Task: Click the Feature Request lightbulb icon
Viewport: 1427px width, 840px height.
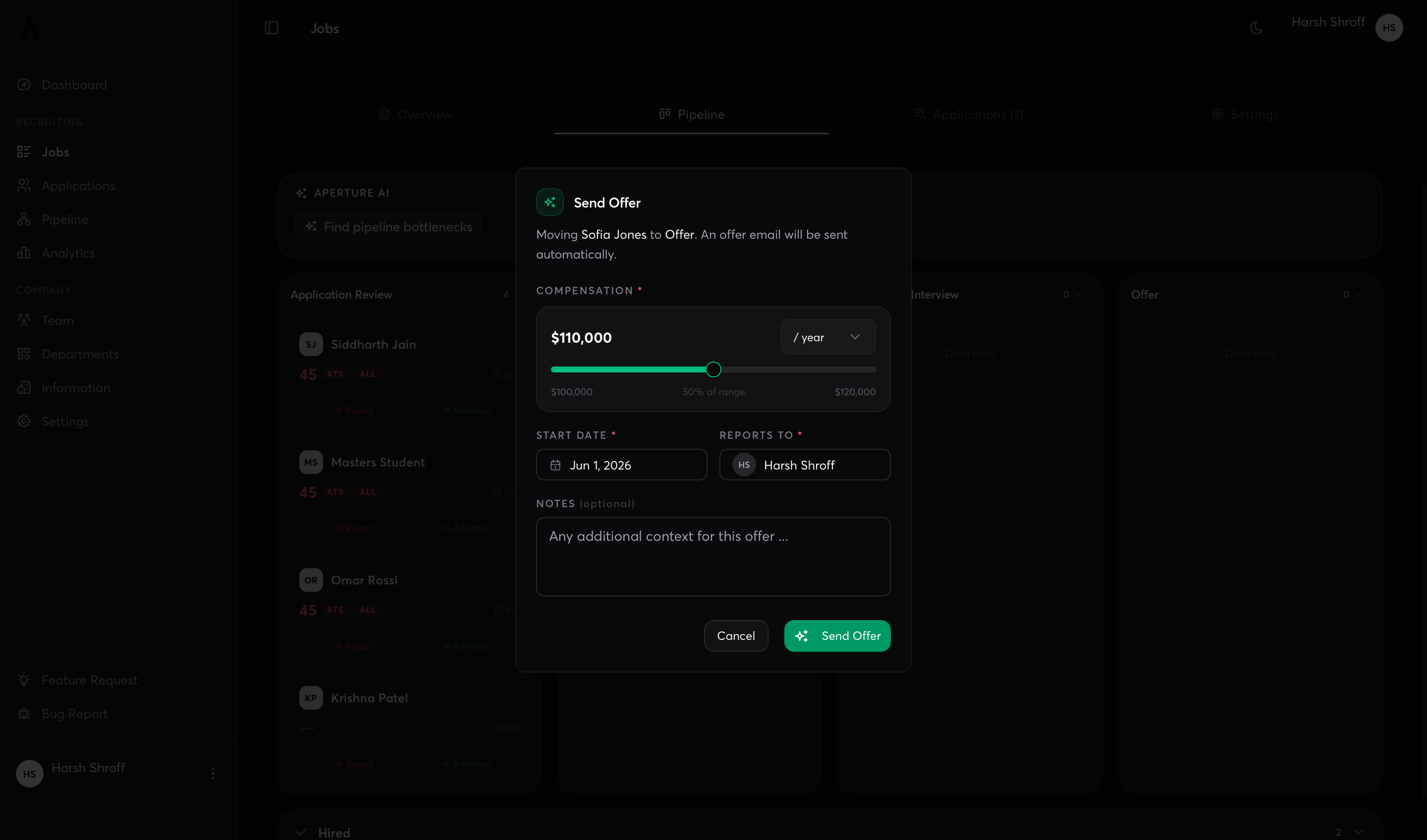Action: click(x=24, y=680)
